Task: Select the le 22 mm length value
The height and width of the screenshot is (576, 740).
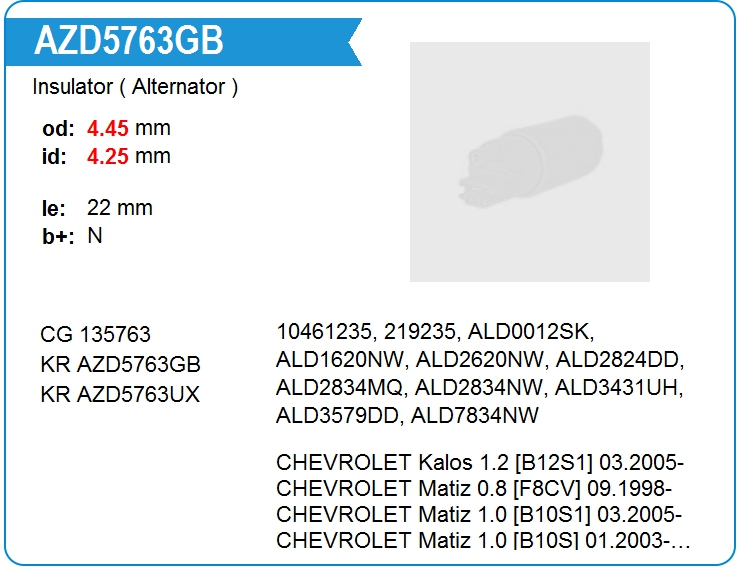Action: [119, 208]
